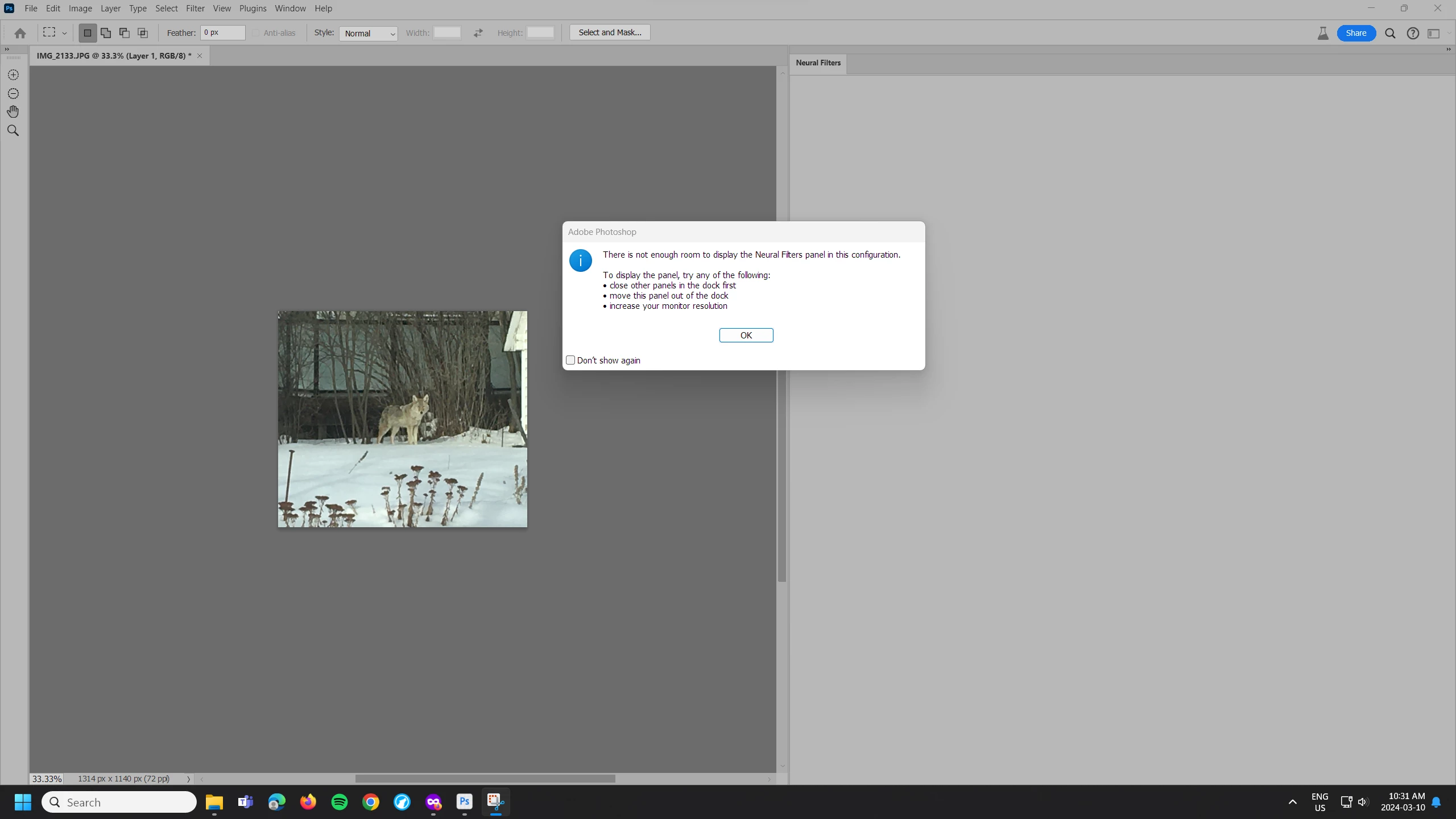Choose Intersect with selection mode icon

point(143,33)
